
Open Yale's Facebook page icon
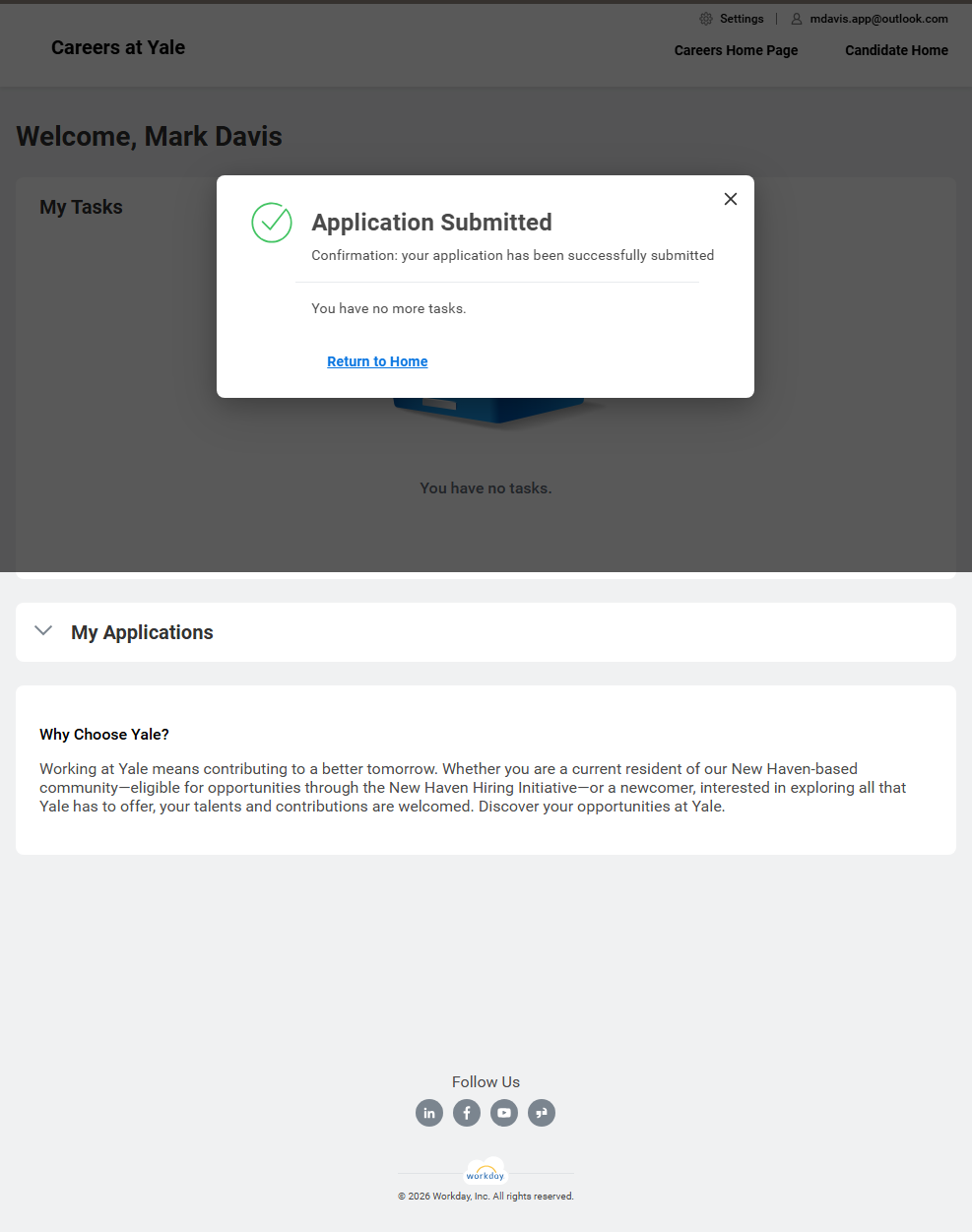tap(467, 1113)
